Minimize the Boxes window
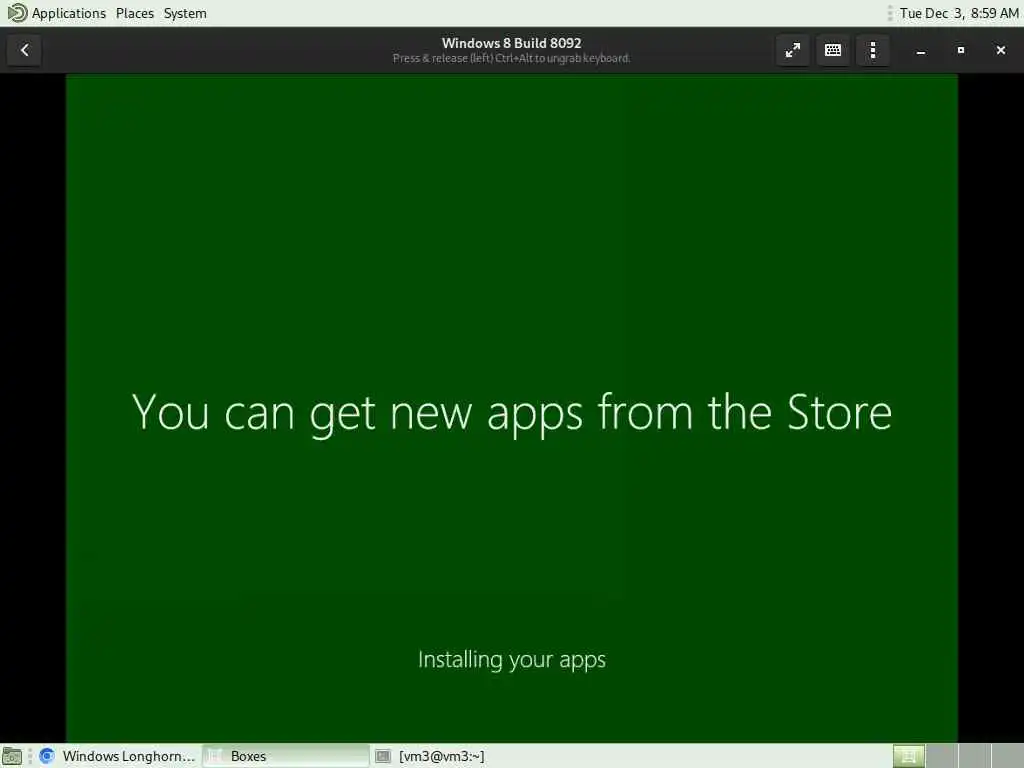This screenshot has width=1024, height=768. 921,50
